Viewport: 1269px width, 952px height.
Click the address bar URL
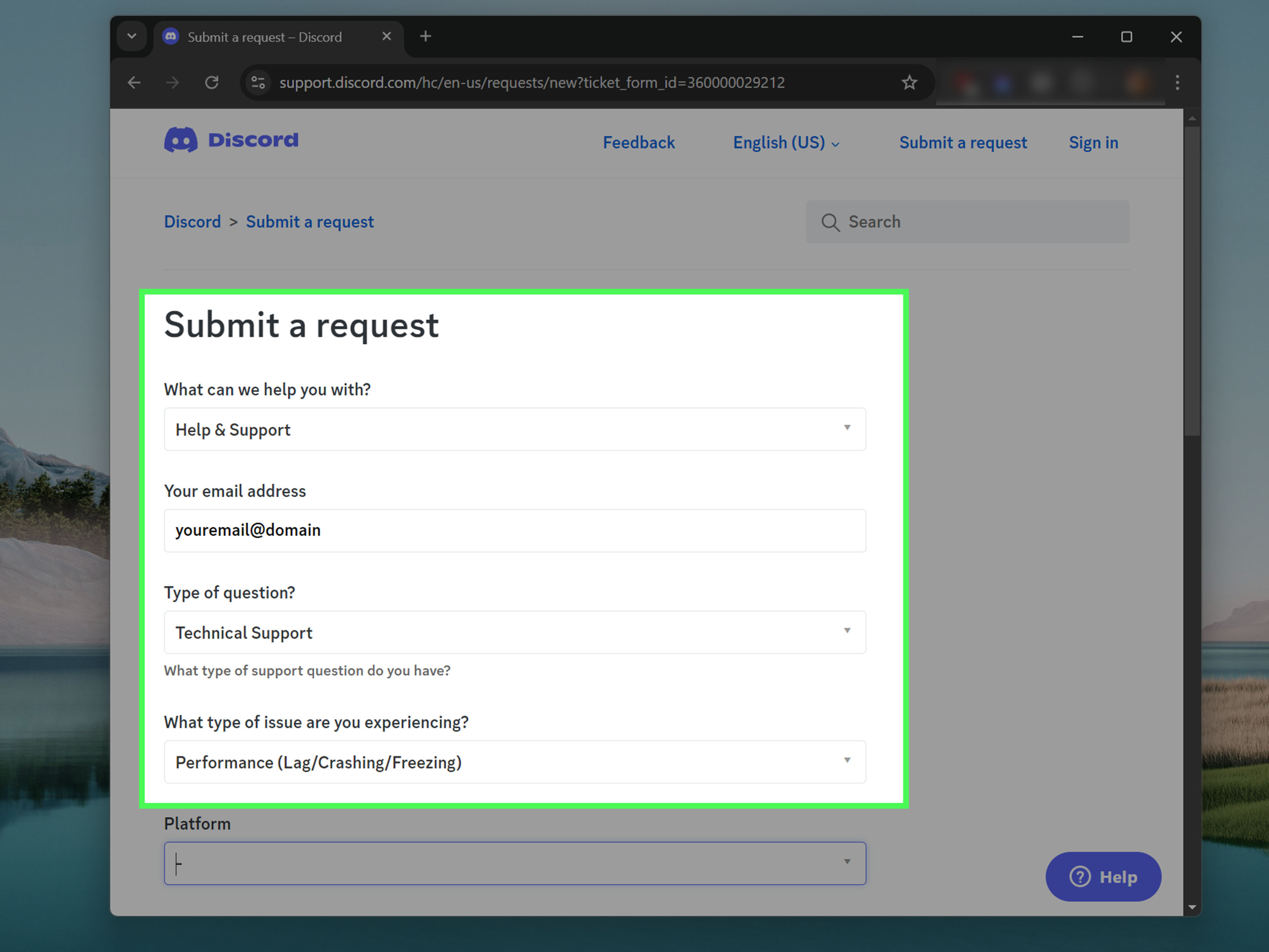pyautogui.click(x=531, y=82)
